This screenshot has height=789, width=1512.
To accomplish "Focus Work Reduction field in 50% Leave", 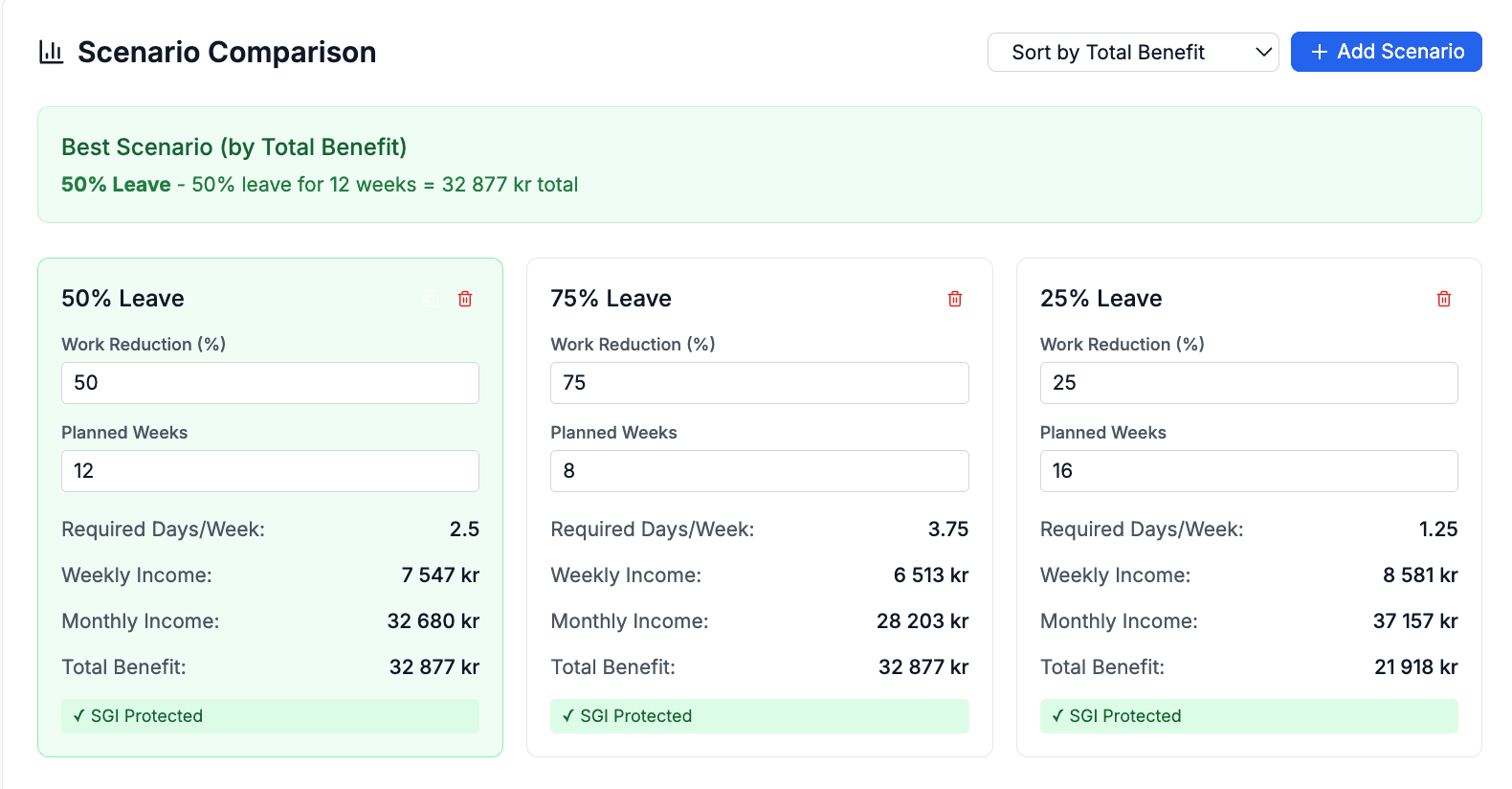I will pyautogui.click(x=270, y=383).
